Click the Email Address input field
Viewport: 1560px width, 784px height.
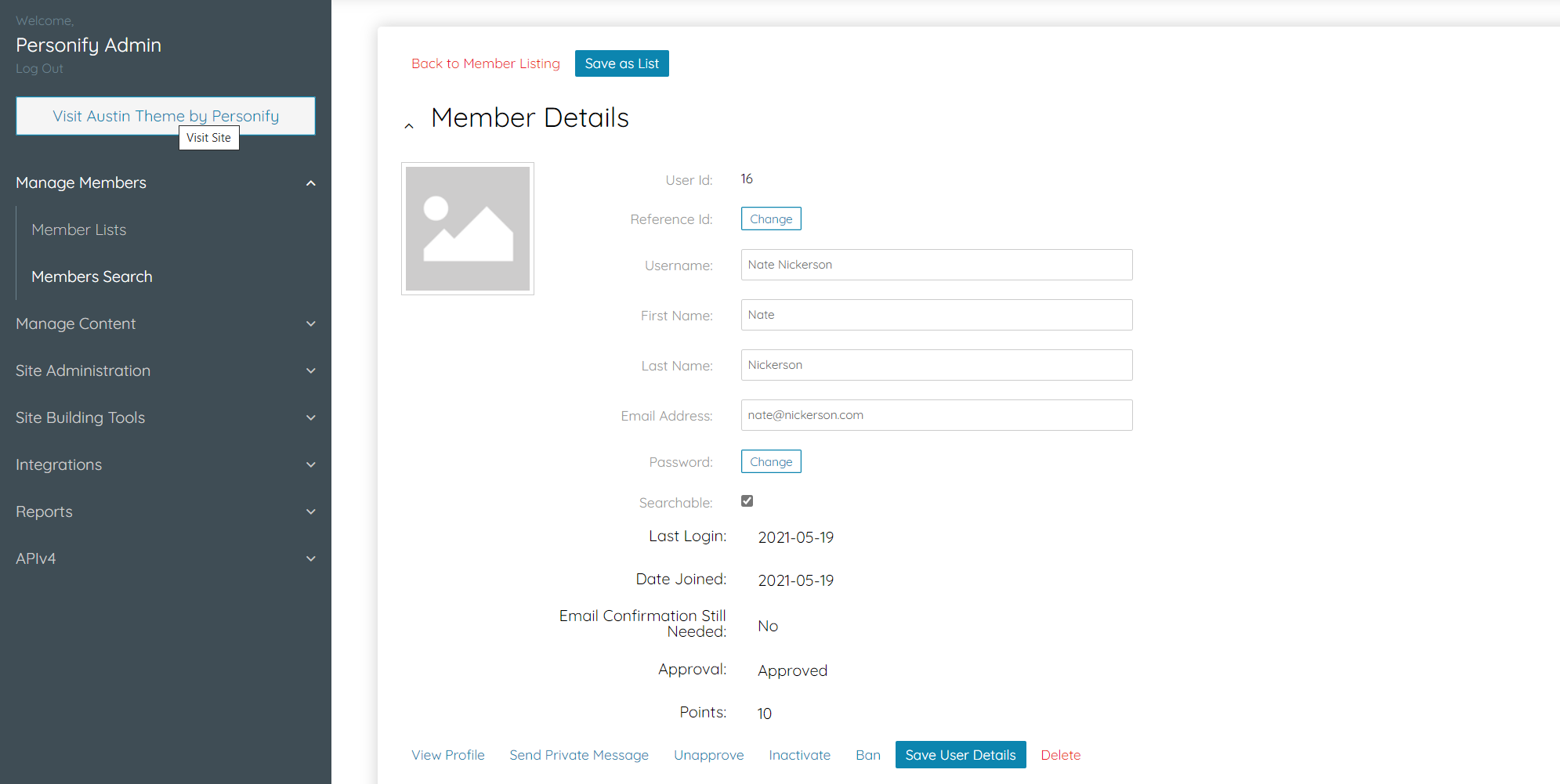pyautogui.click(x=936, y=415)
